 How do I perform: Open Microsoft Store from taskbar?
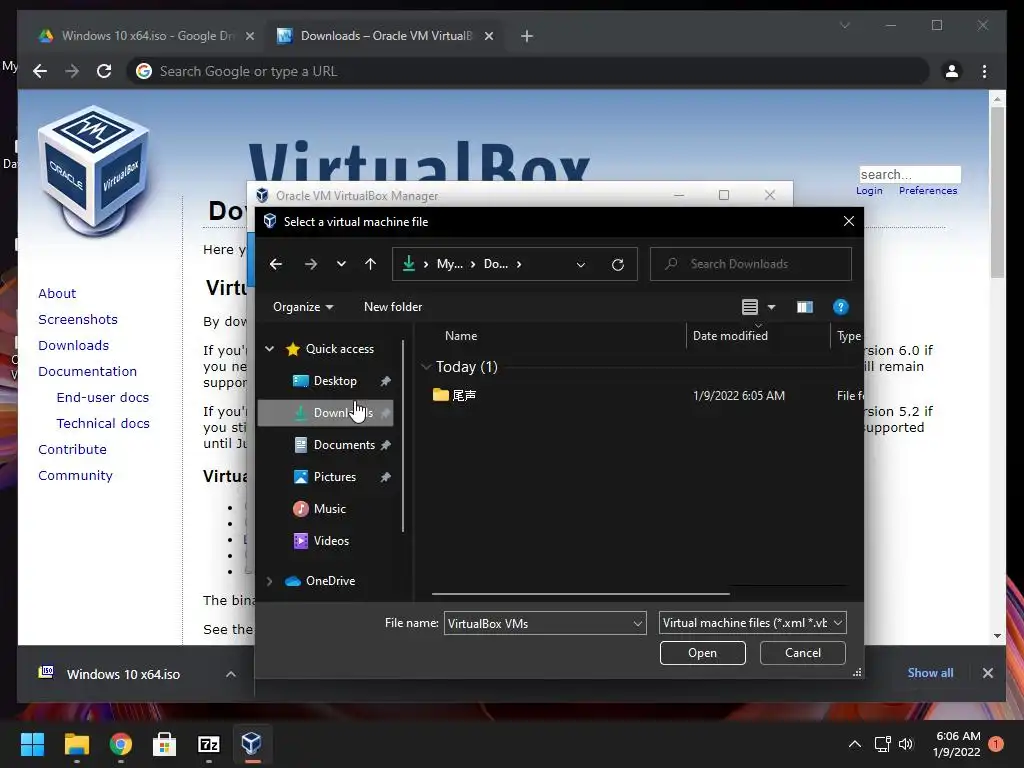click(x=165, y=744)
